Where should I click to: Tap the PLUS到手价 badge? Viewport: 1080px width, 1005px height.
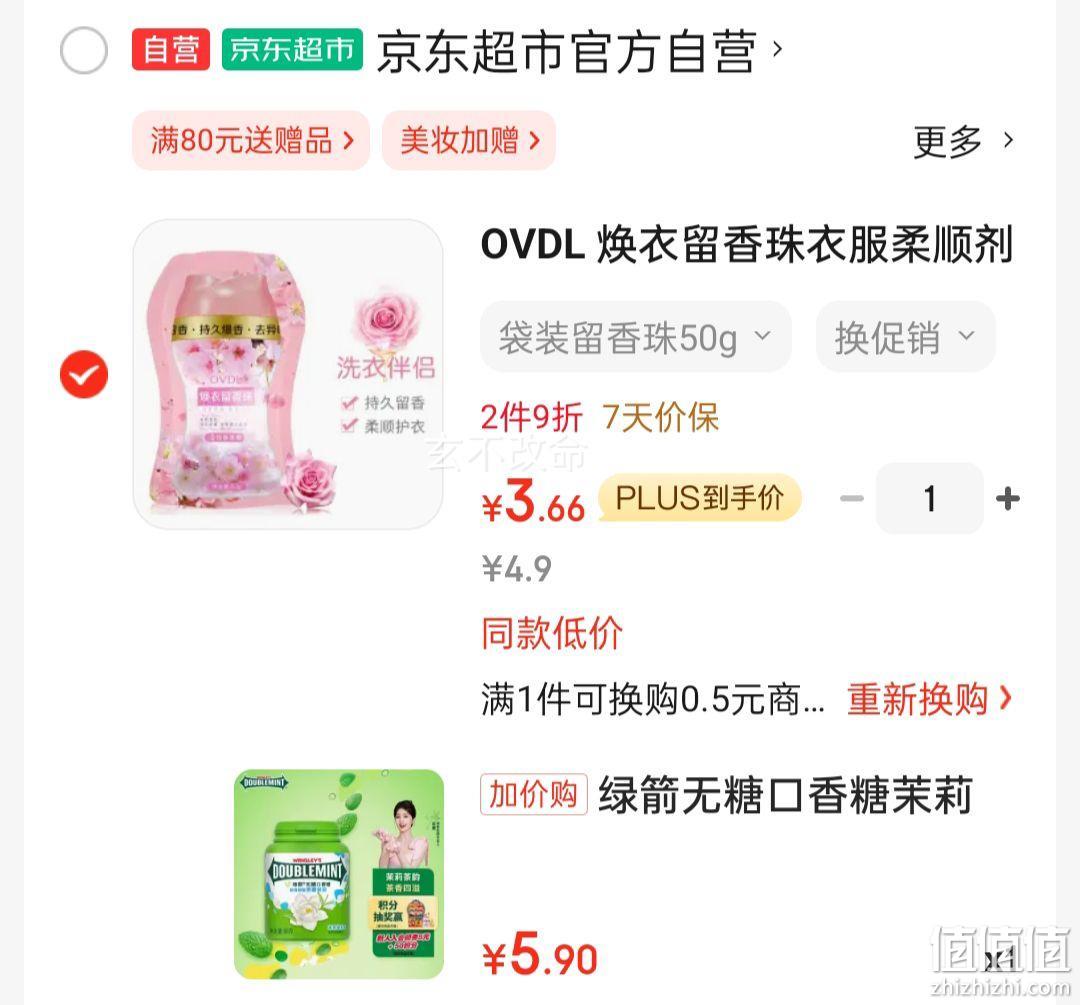click(x=700, y=497)
